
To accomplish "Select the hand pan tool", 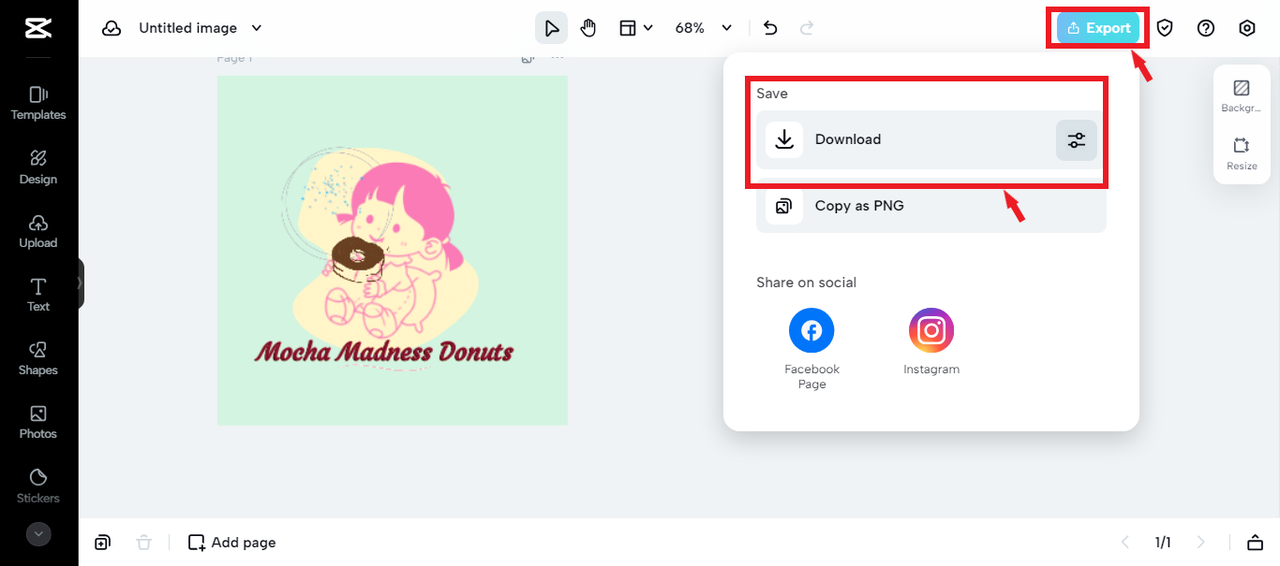I will pos(588,28).
